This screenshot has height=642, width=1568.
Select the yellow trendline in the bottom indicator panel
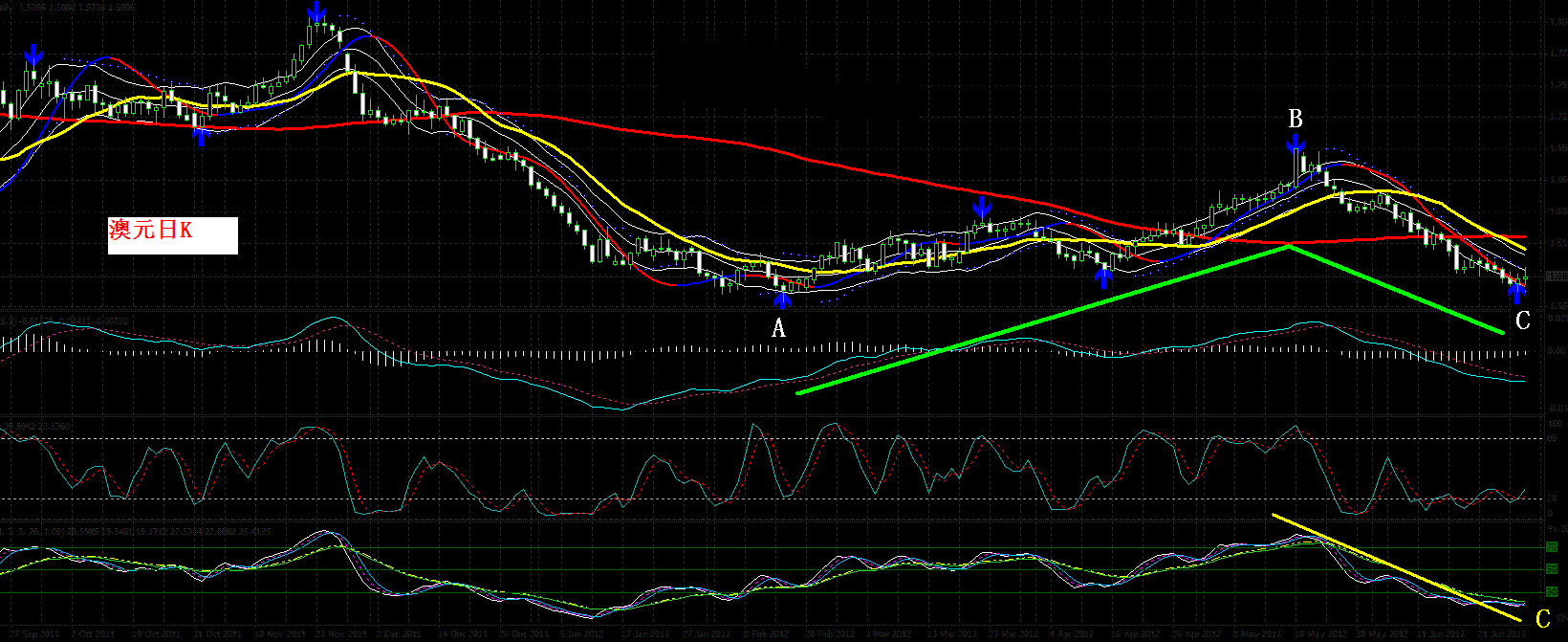[1396, 567]
